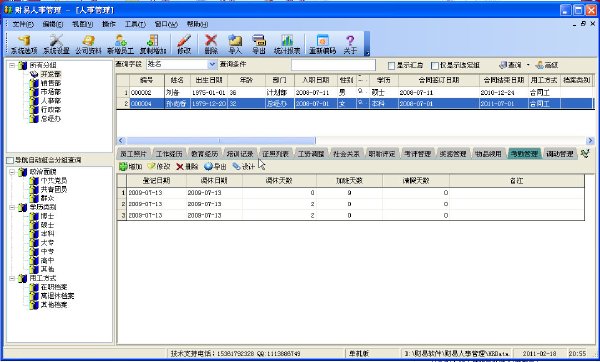Viewport: 600px width, 362px height.
Task: Open 关于 question mark icon
Action: click(350, 44)
